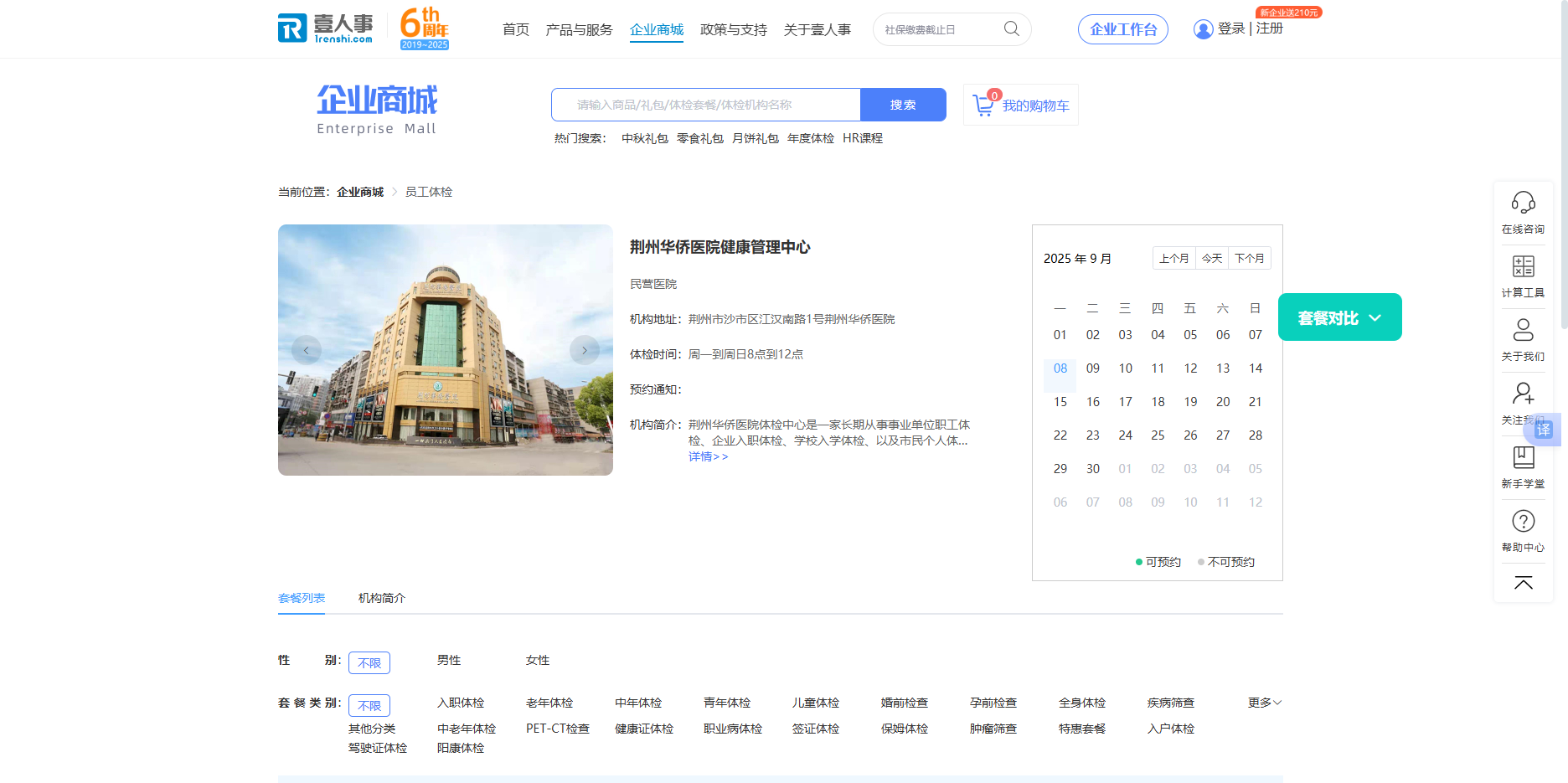Click the 6th anniversary badge
This screenshot has height=783, width=1568.
point(425,28)
